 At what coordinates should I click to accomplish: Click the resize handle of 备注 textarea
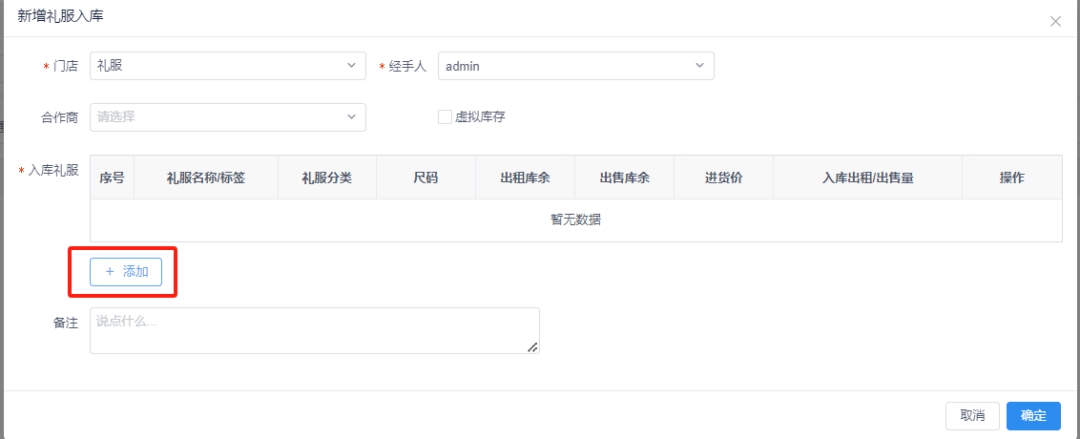click(532, 347)
